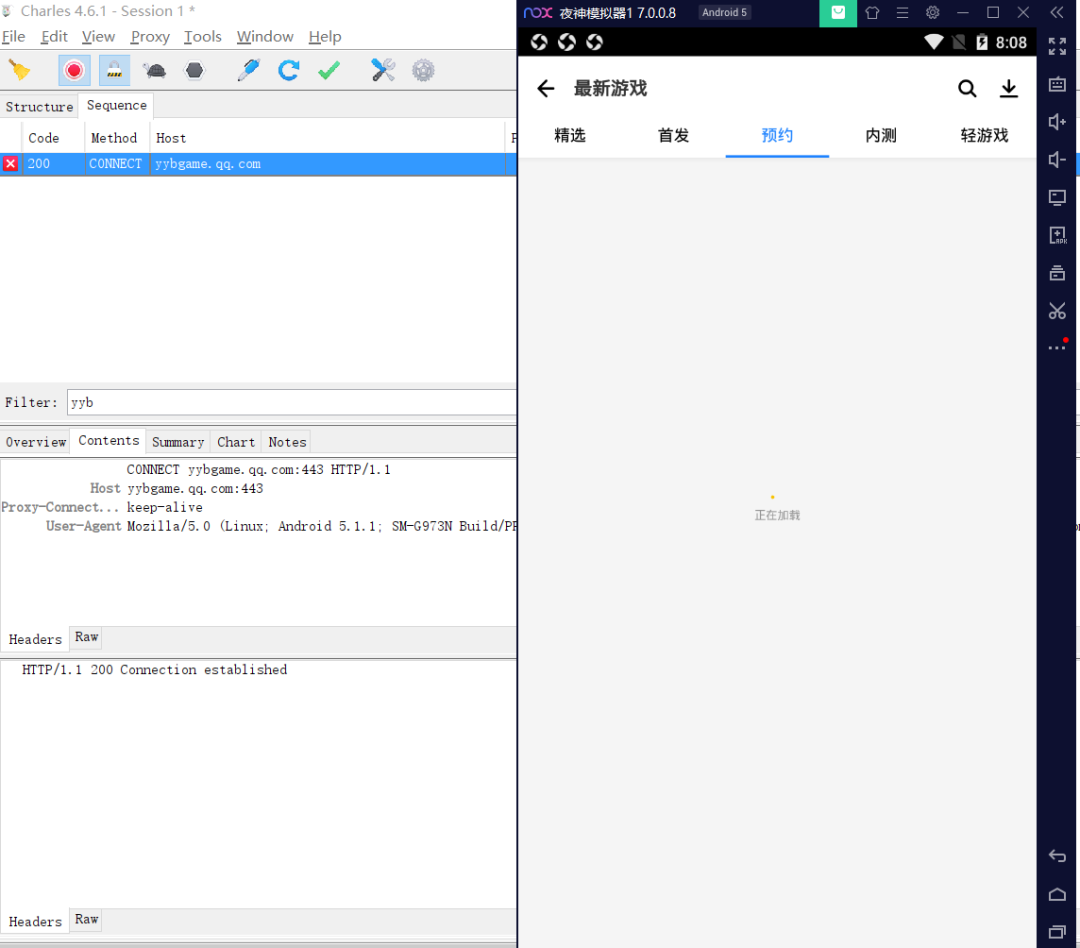1080x948 pixels.
Task: Open the View menu
Action: (x=98, y=37)
